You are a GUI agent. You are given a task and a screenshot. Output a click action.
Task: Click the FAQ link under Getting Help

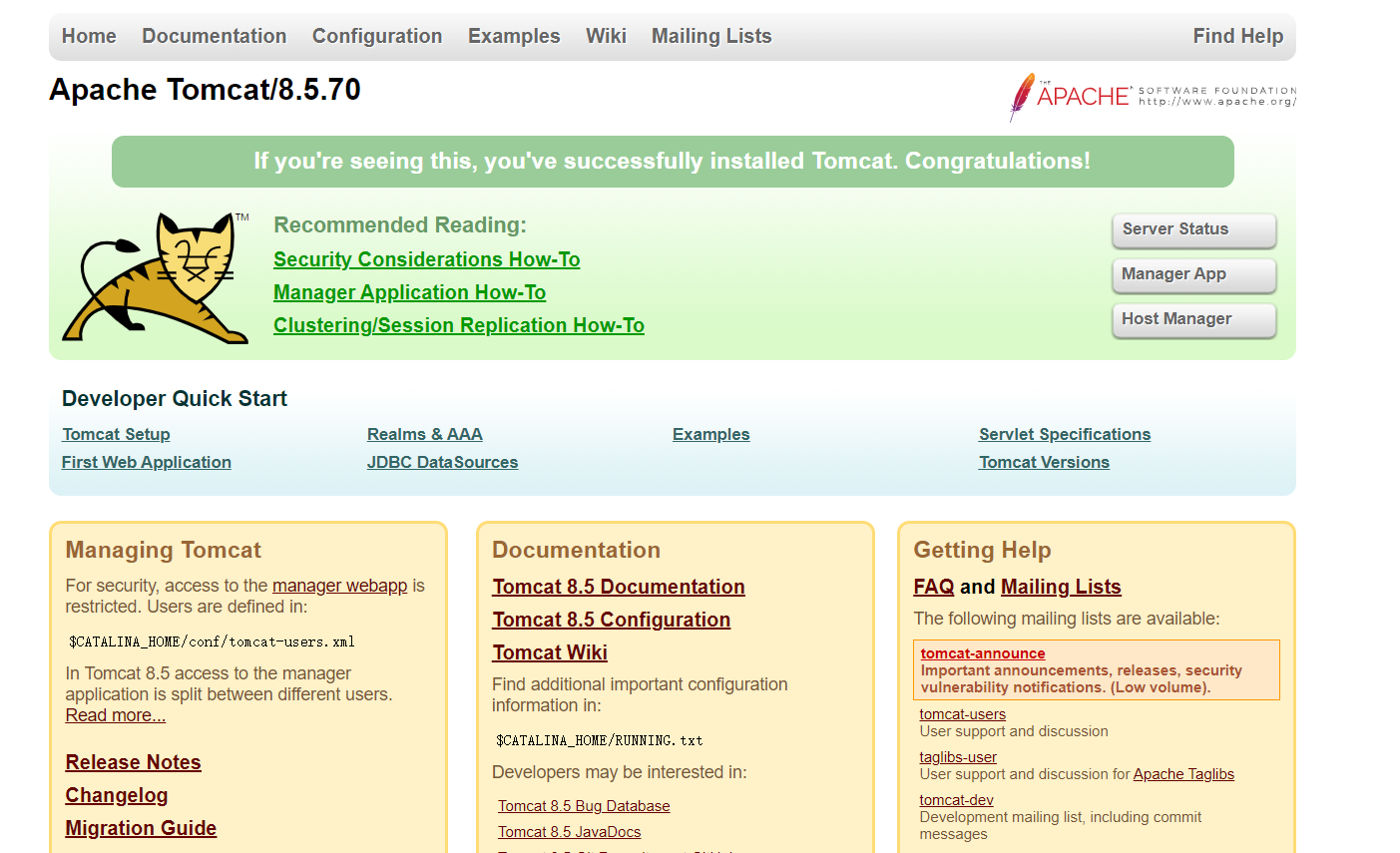click(x=934, y=587)
